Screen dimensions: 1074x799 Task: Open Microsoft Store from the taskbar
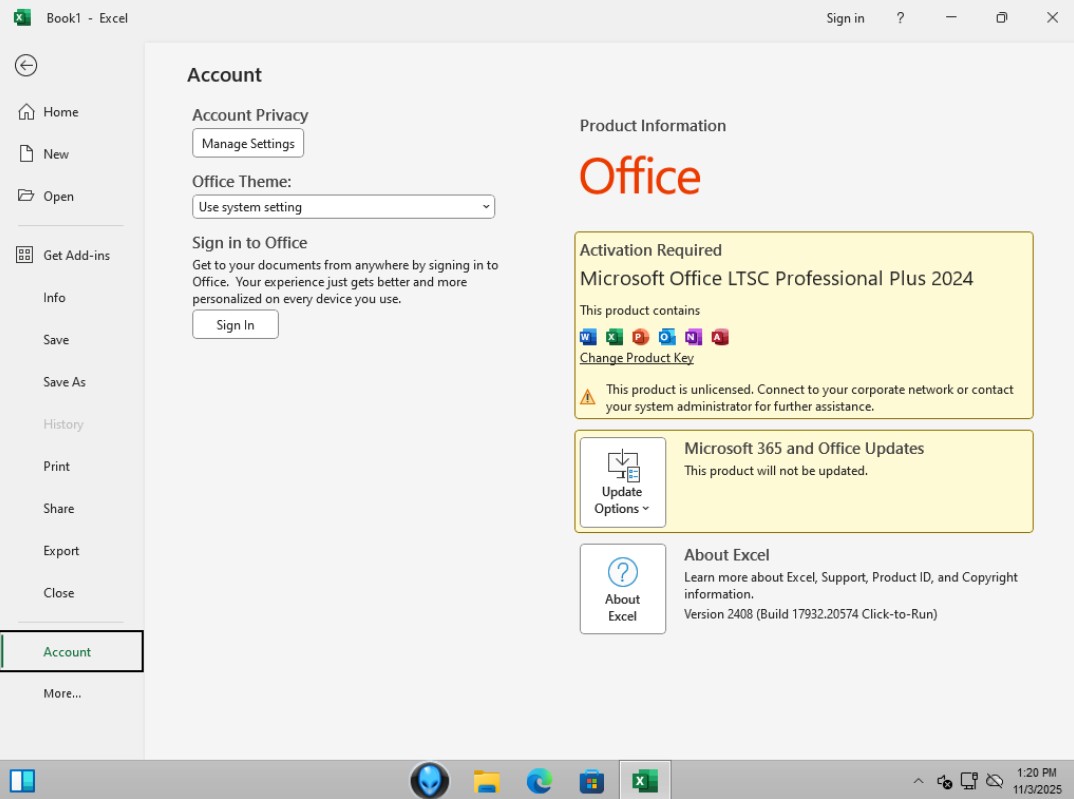[591, 781]
